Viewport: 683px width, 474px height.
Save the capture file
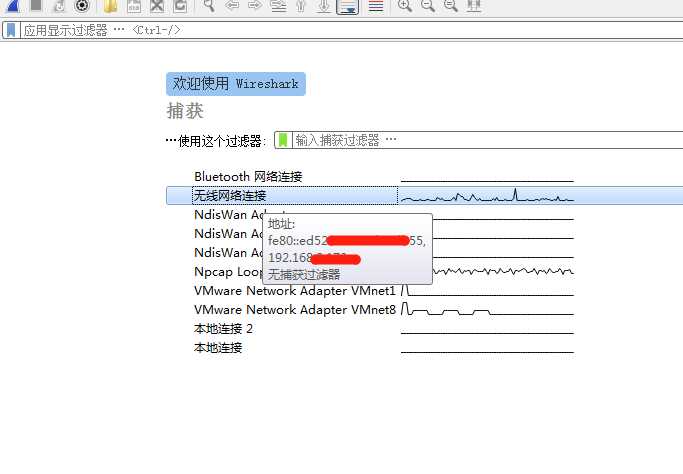[134, 5]
